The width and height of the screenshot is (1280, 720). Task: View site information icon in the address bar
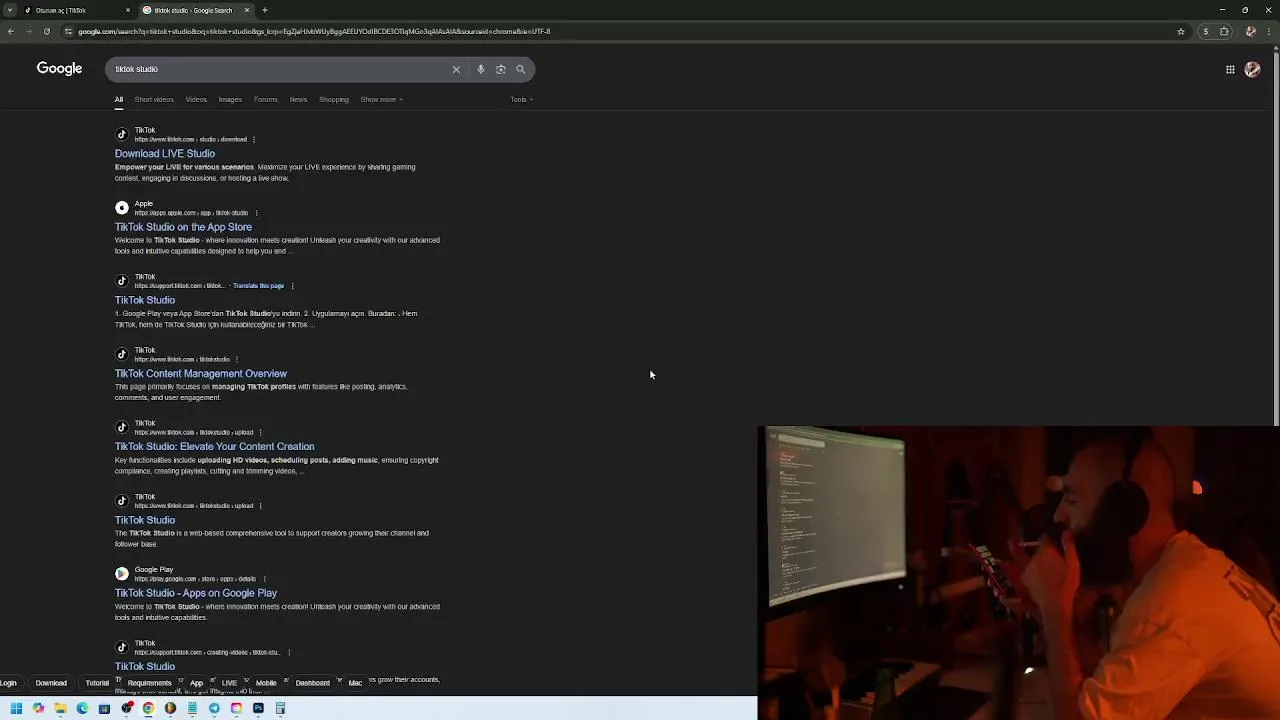(x=68, y=31)
